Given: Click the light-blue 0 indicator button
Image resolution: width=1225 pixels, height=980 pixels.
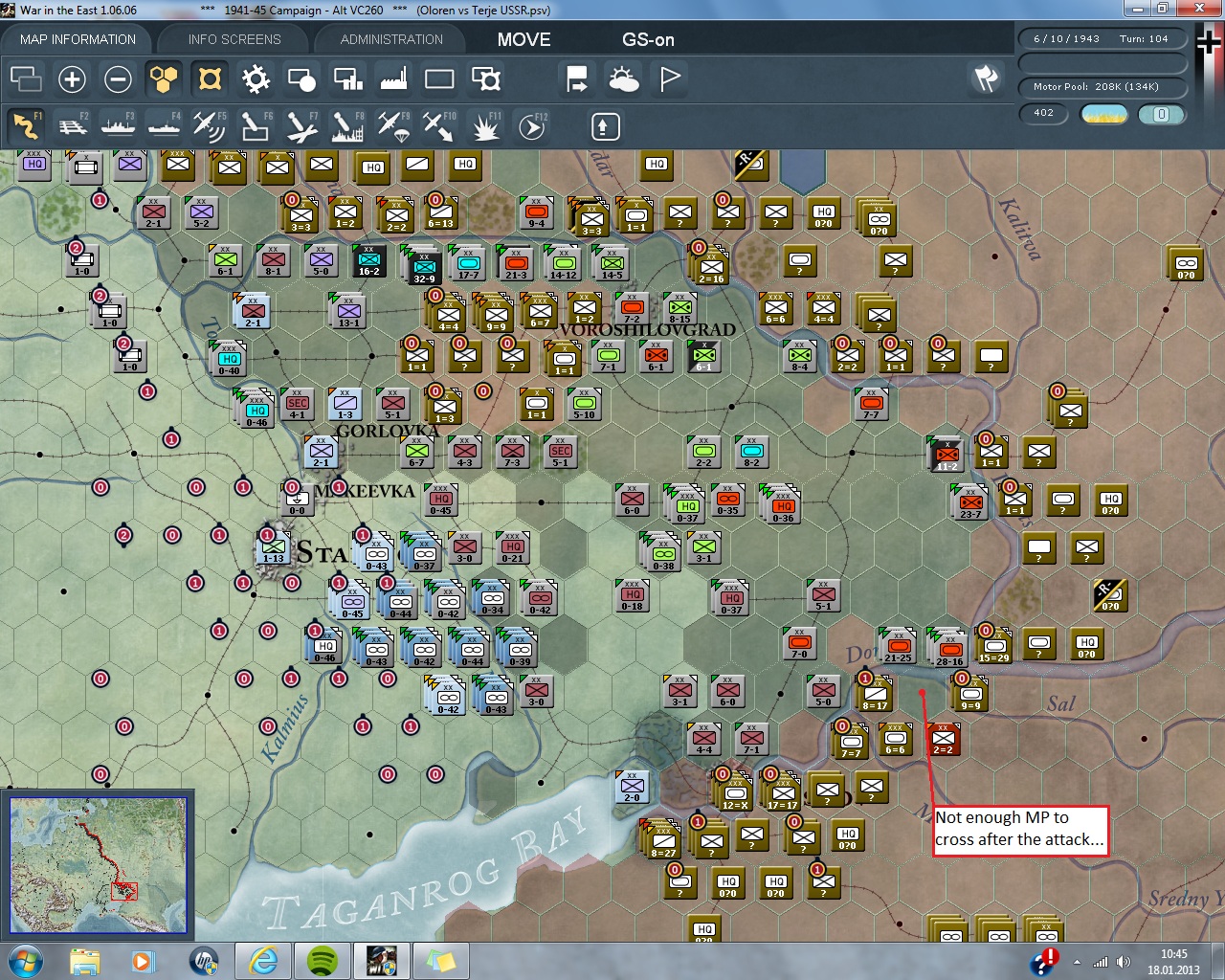Looking at the screenshot, I should click(x=1162, y=114).
